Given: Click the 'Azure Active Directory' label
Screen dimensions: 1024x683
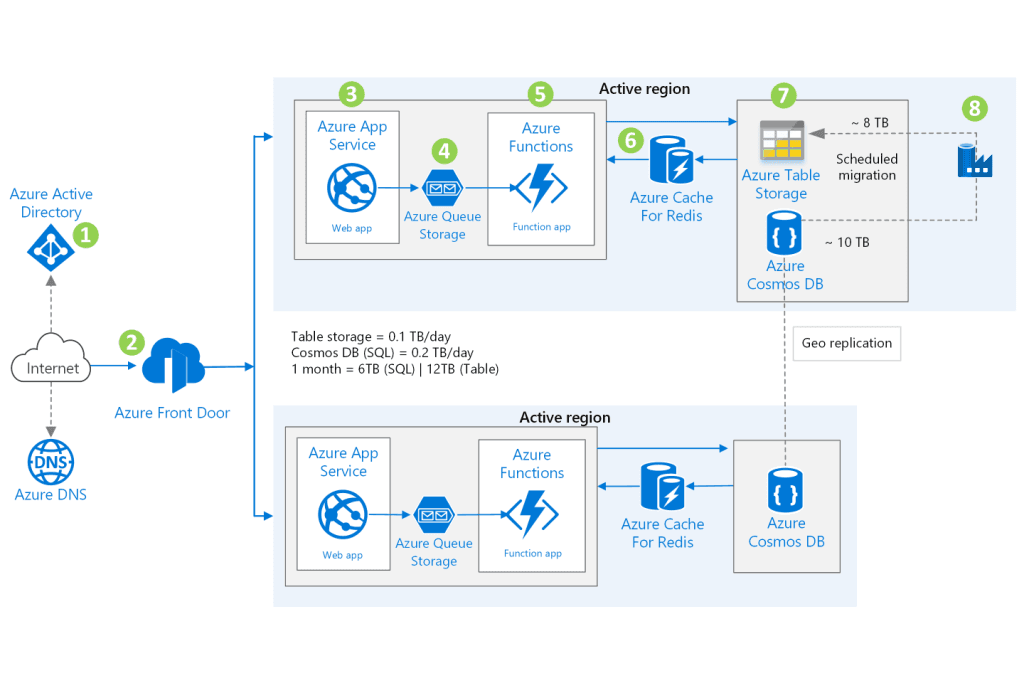Looking at the screenshot, I should 51,203.
